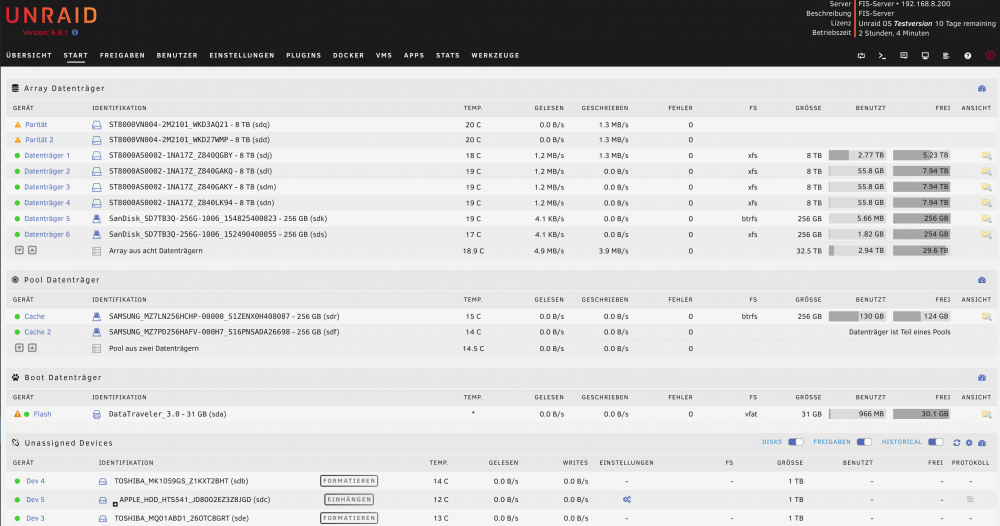Click the dual-arrows icon left of terminal icon
Image resolution: width=1000 pixels, height=526 pixels.
click(861, 56)
